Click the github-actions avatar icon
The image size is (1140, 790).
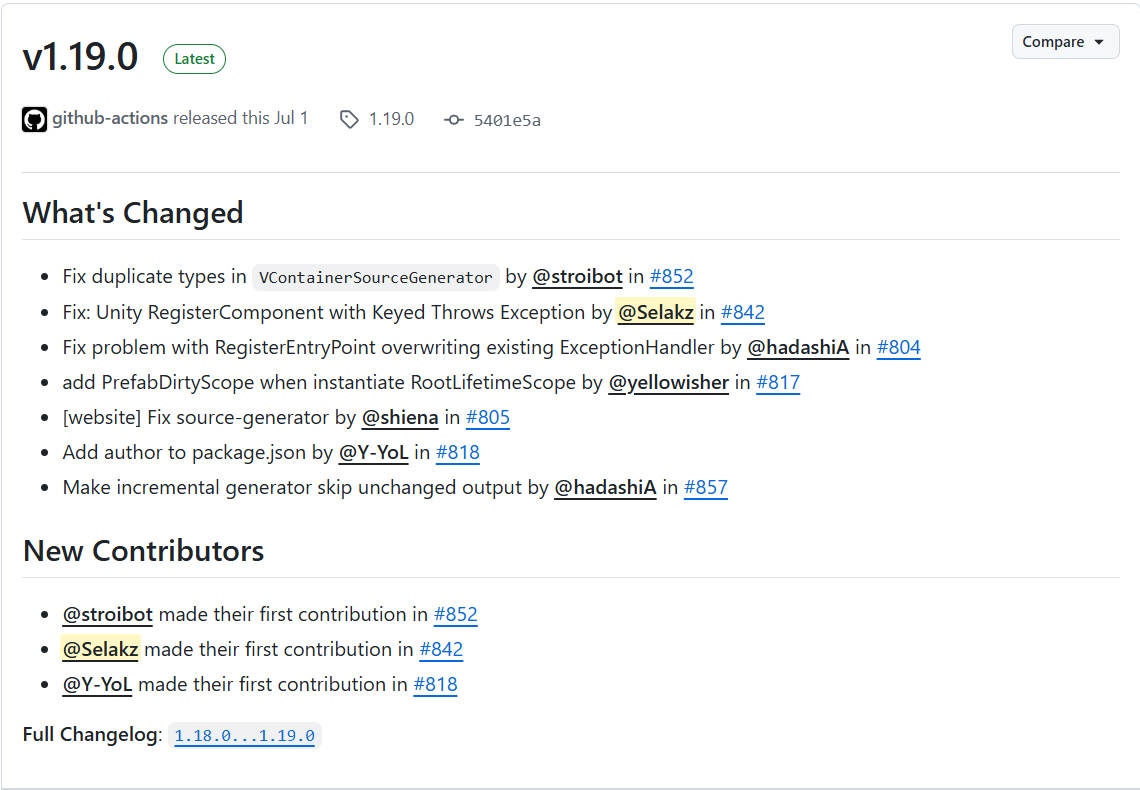pos(34,119)
